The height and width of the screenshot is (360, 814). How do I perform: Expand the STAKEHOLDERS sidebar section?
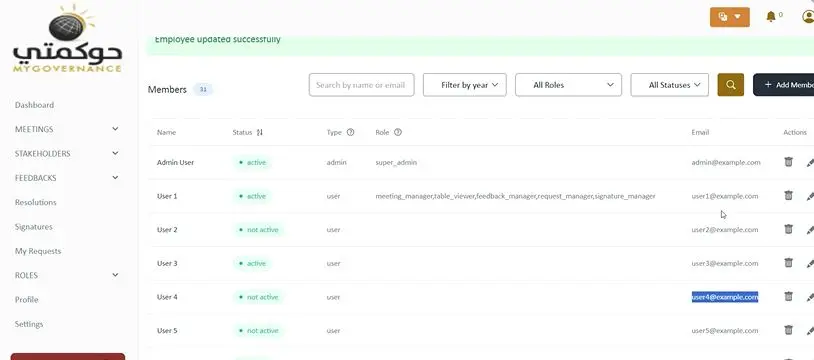pos(67,153)
